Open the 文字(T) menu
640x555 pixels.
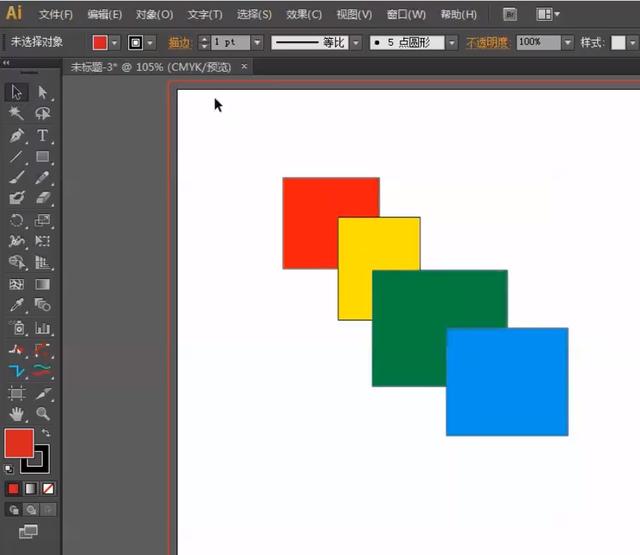205,15
